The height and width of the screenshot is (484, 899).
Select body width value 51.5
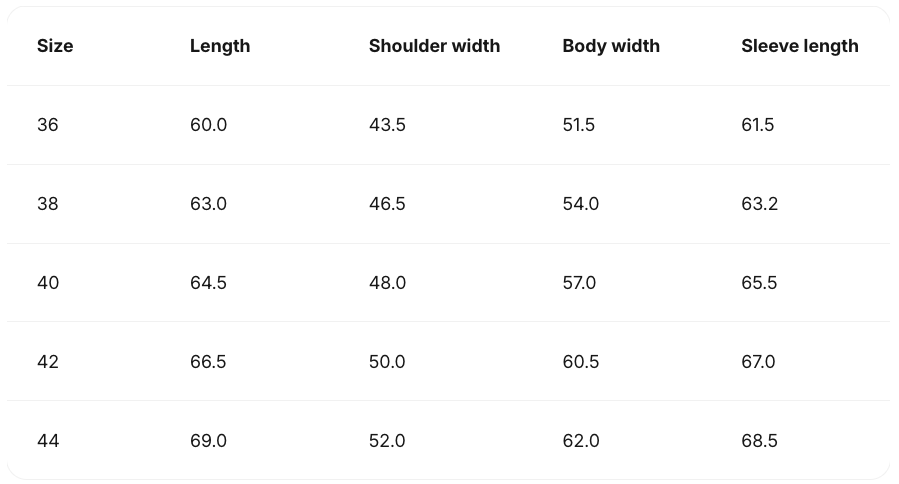579,125
